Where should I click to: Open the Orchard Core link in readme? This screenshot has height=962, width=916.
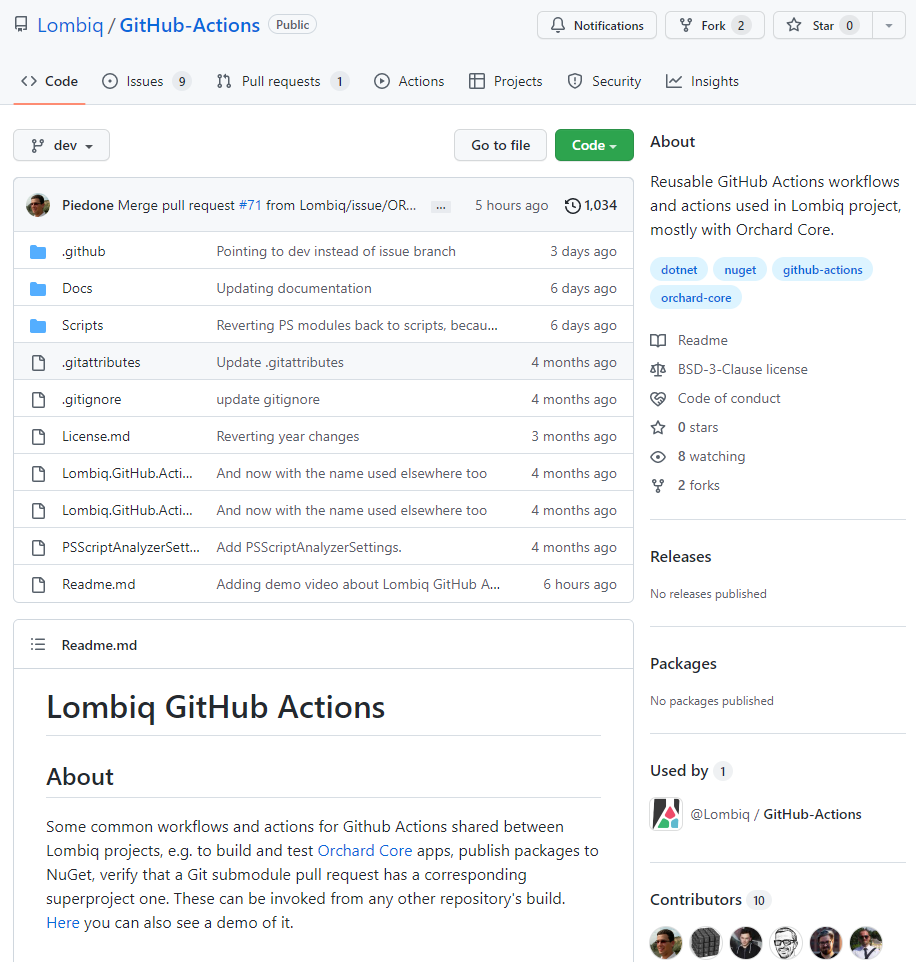pos(364,850)
